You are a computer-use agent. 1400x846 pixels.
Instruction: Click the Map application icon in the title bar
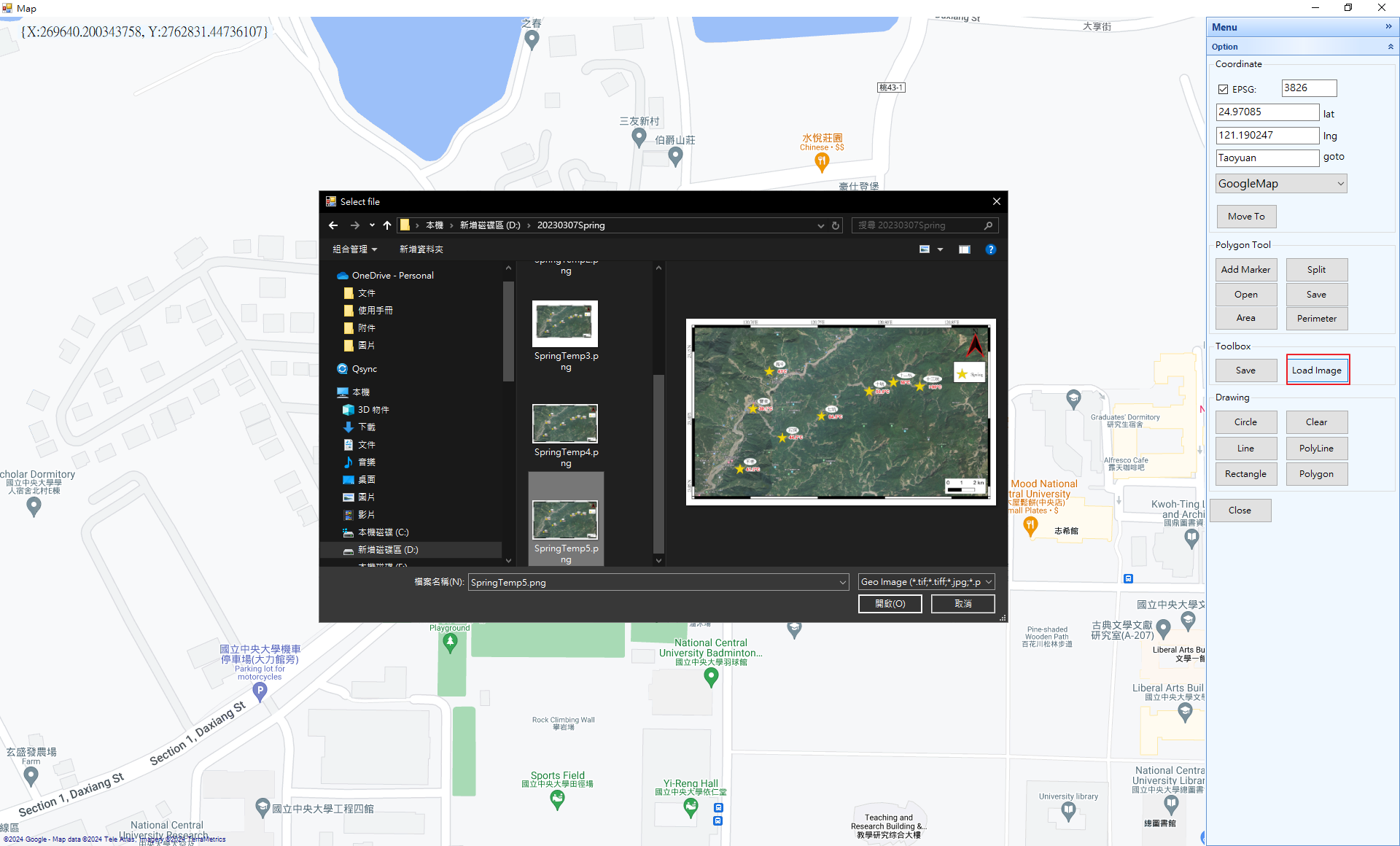7,8
